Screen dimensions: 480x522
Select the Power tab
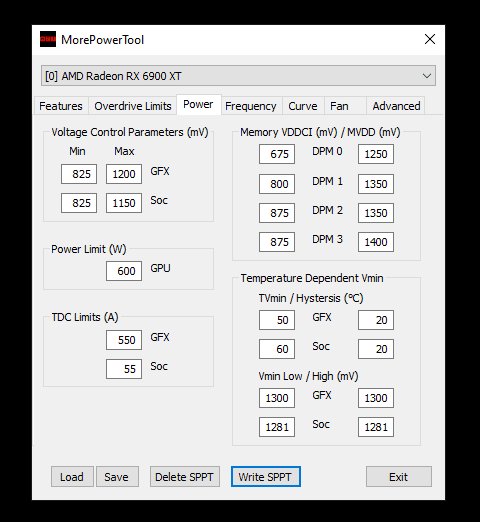[198, 104]
